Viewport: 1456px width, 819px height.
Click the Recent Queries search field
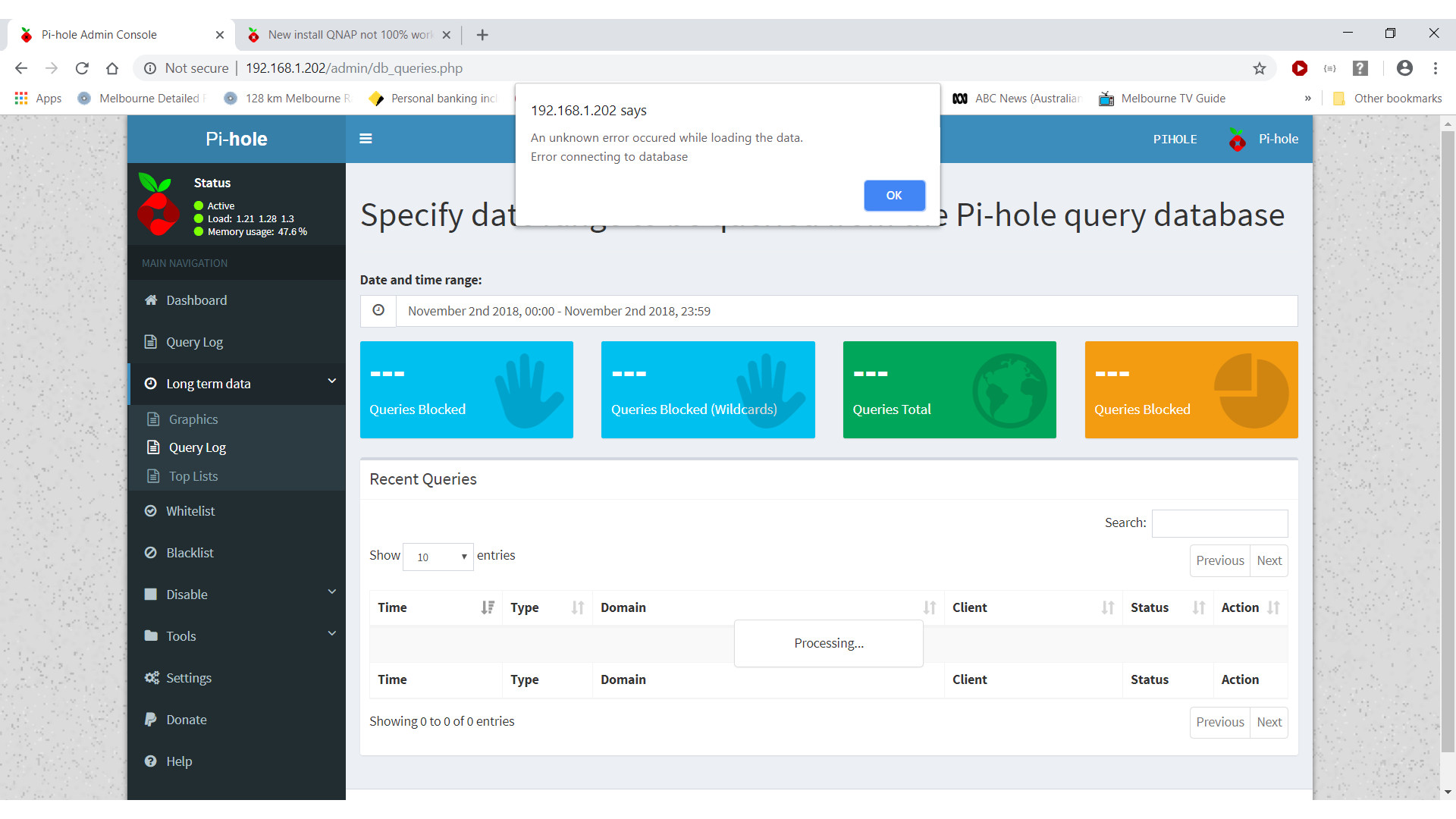coord(1219,523)
